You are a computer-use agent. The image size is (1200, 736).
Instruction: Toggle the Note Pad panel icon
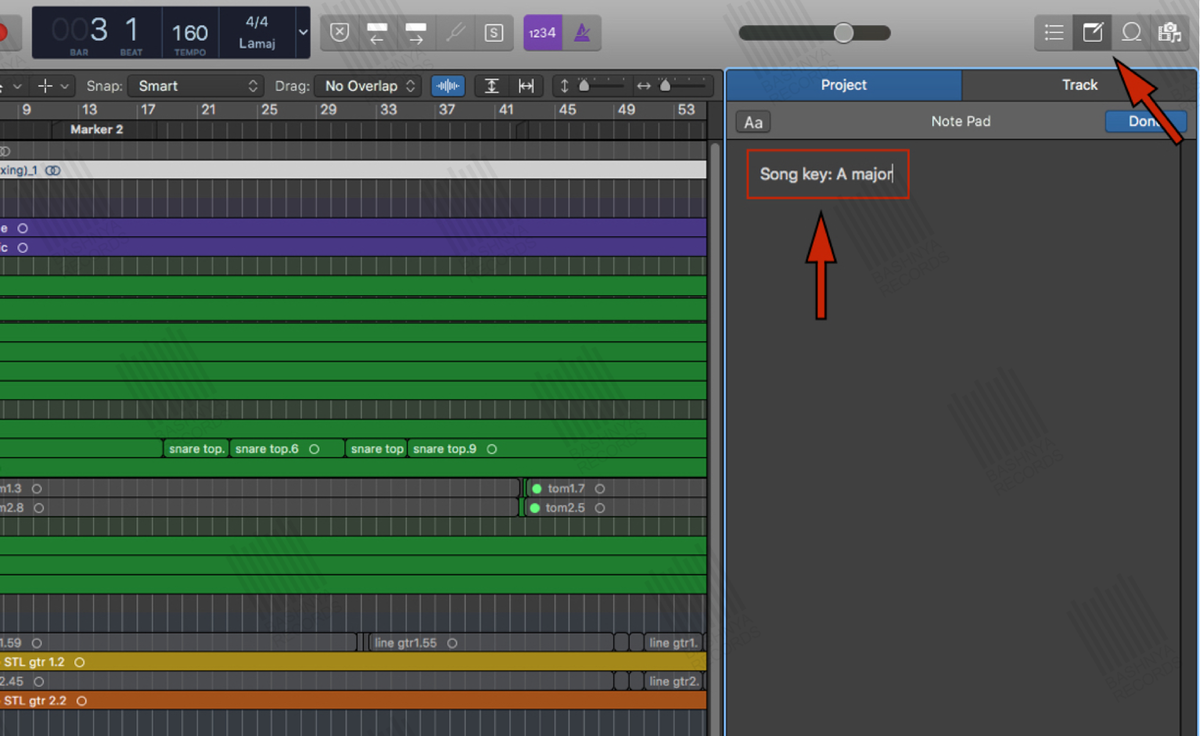[x=1092, y=33]
